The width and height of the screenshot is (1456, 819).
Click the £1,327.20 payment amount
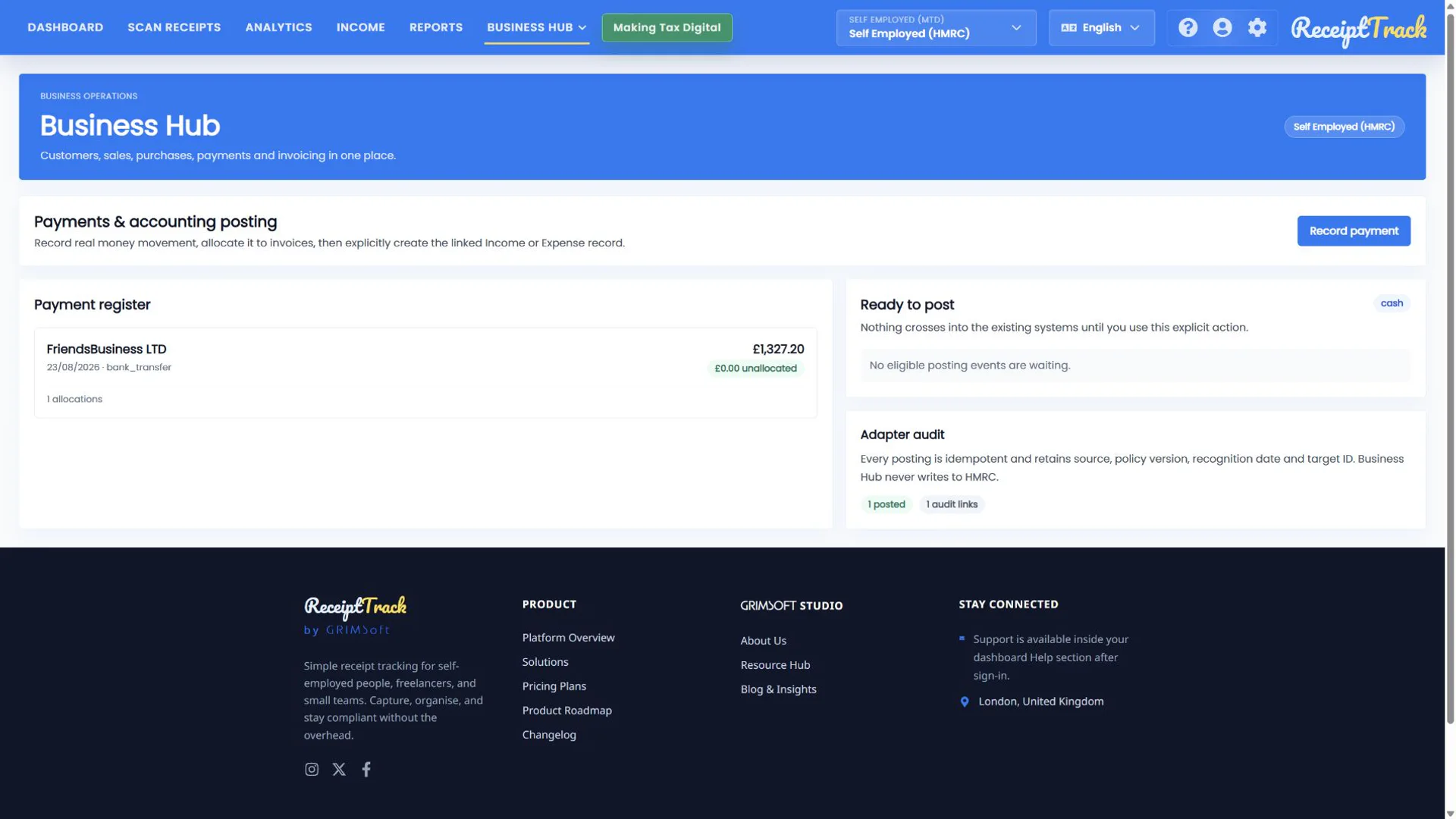tap(778, 349)
